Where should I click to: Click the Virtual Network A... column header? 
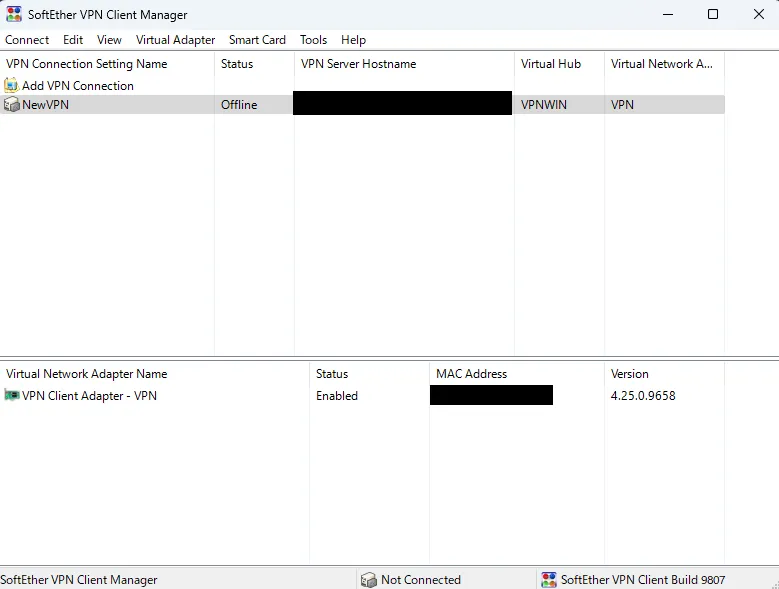[x=664, y=64]
